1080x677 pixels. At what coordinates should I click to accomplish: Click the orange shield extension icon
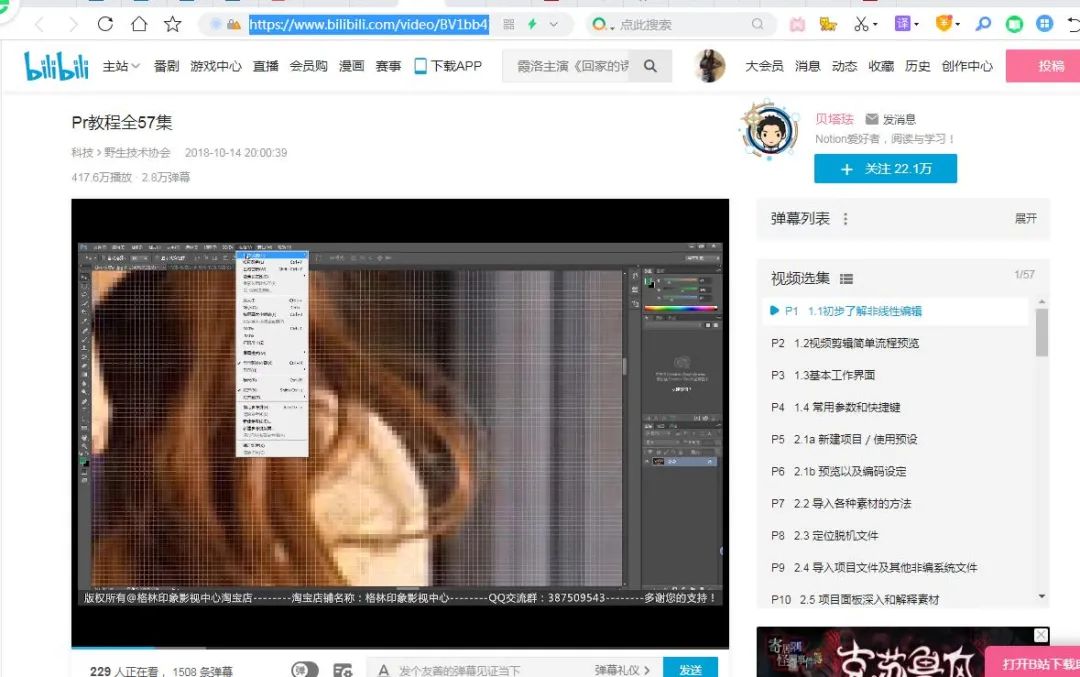coord(944,24)
